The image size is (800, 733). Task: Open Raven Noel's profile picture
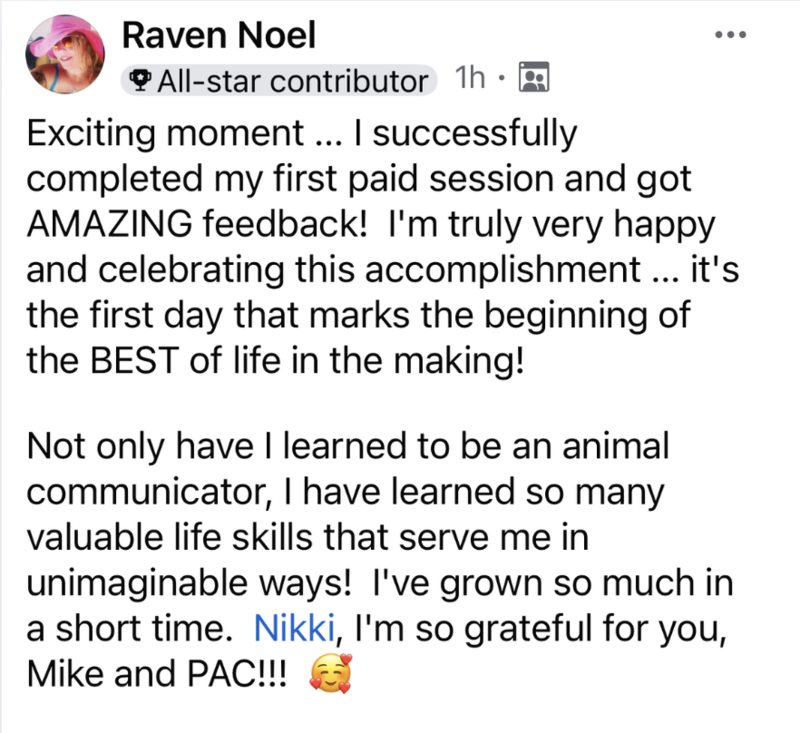point(65,54)
